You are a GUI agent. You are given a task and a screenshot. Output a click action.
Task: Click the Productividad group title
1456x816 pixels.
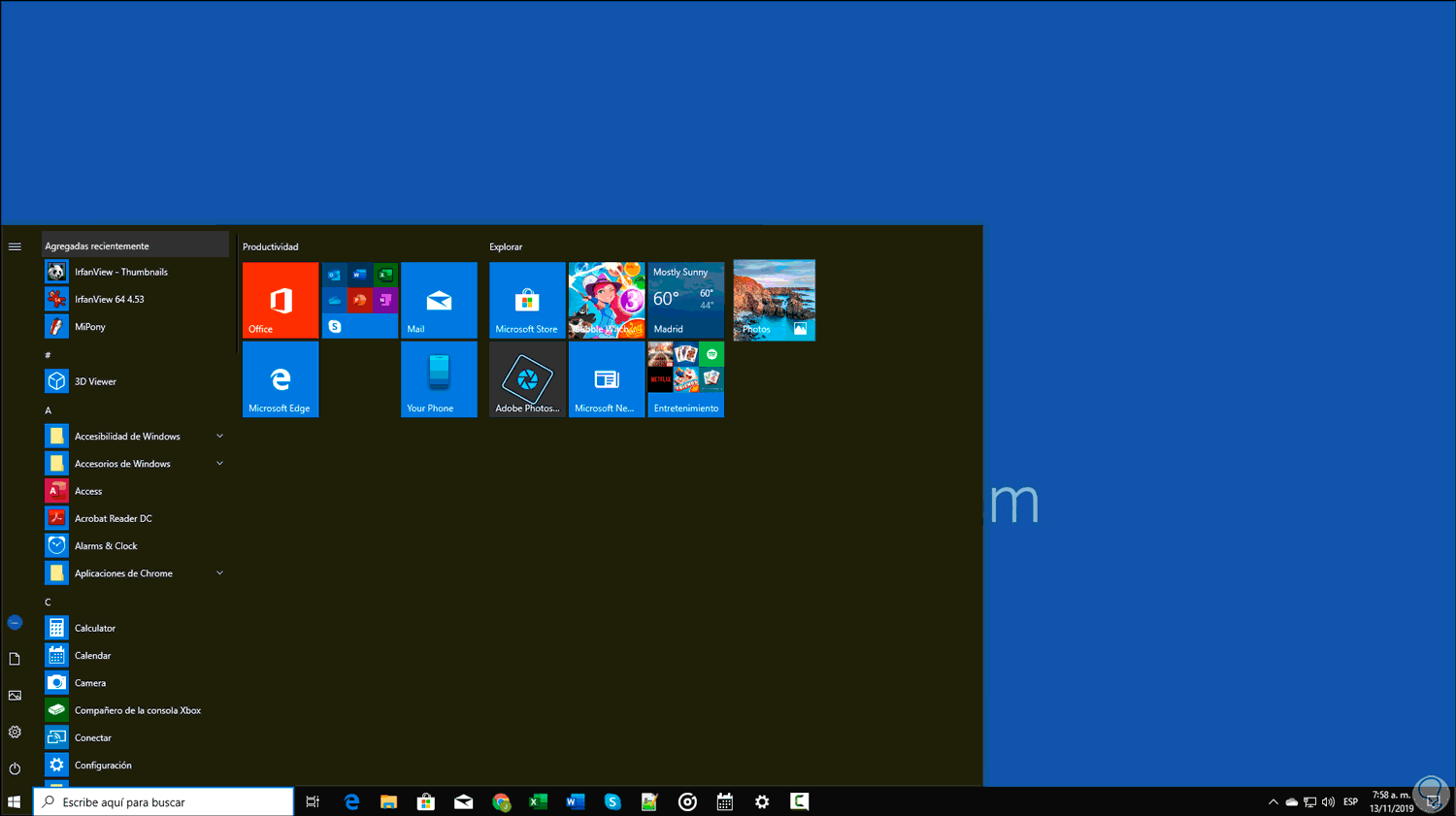(271, 246)
